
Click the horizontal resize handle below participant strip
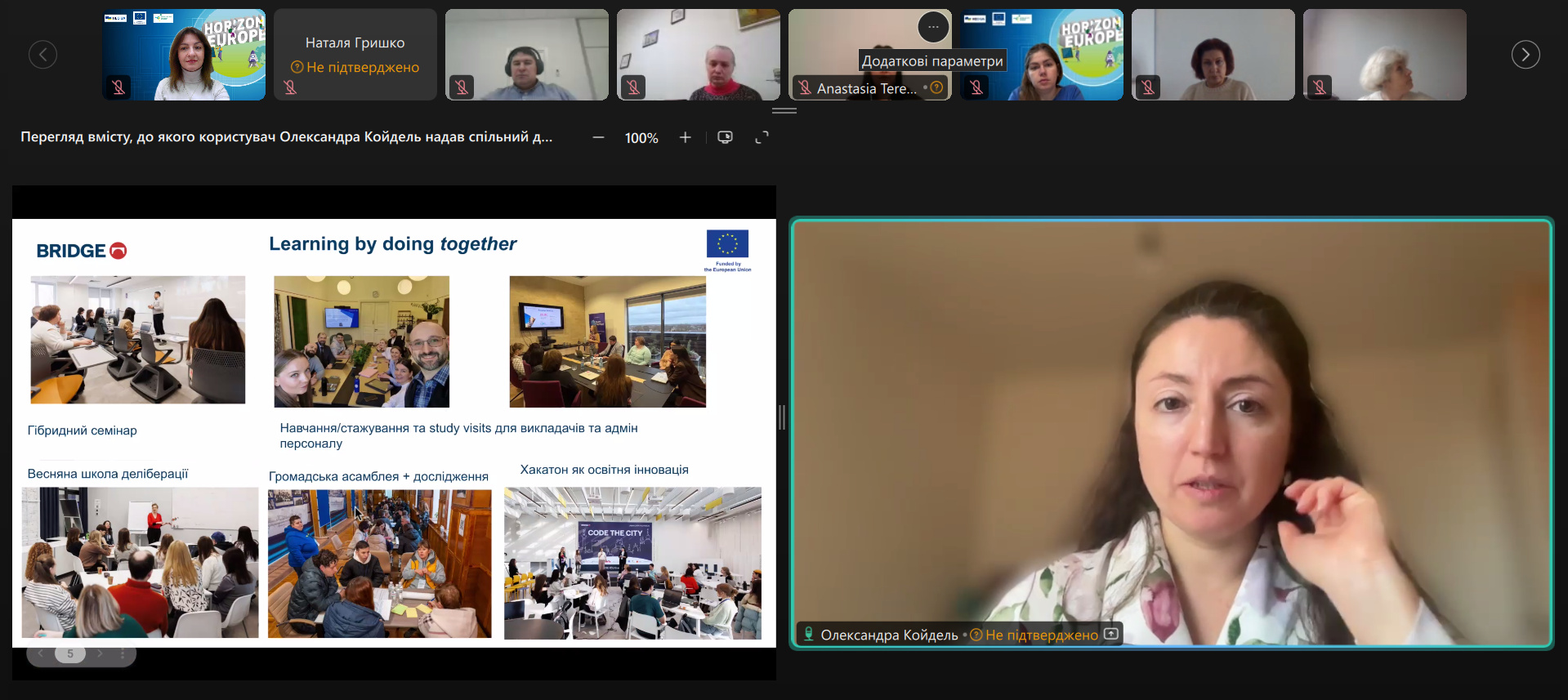point(784,110)
